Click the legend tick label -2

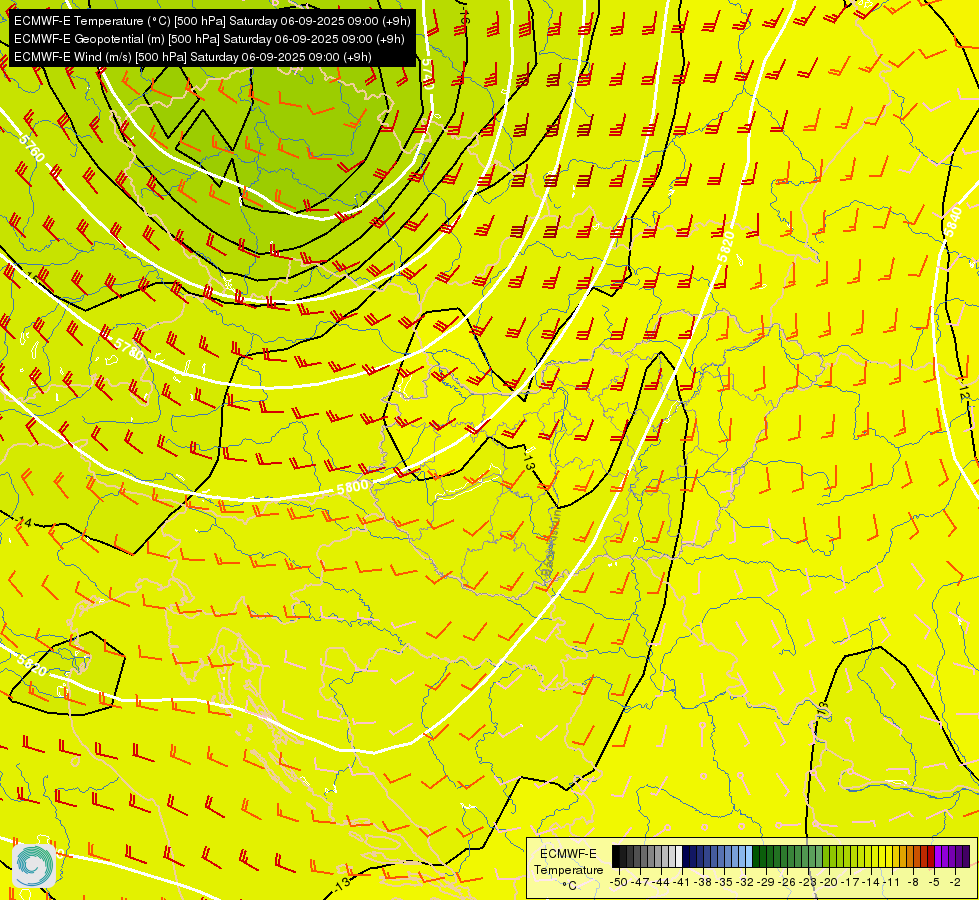click(955, 882)
